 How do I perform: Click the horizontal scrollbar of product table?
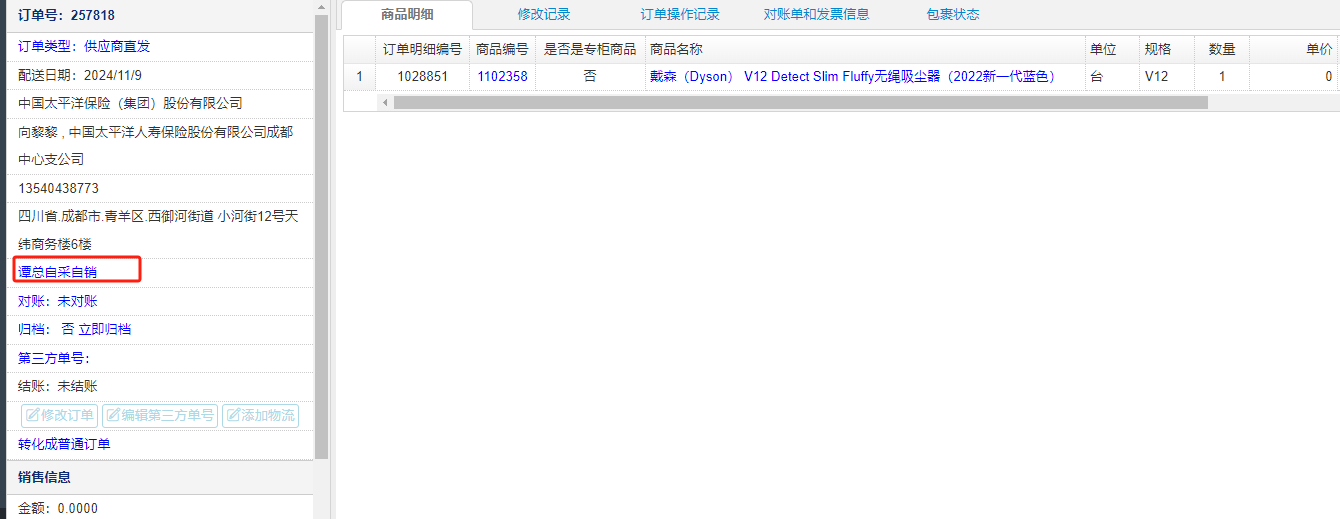tap(800, 102)
